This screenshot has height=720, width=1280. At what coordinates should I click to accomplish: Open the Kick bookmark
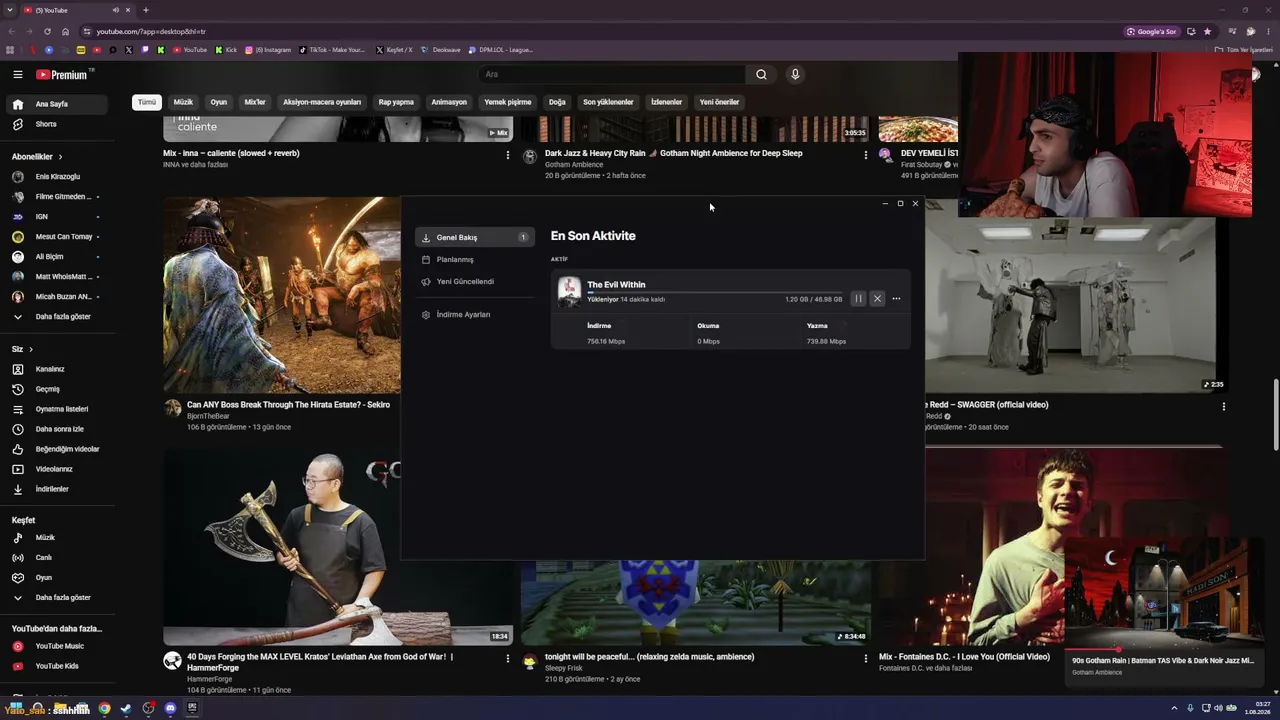226,49
